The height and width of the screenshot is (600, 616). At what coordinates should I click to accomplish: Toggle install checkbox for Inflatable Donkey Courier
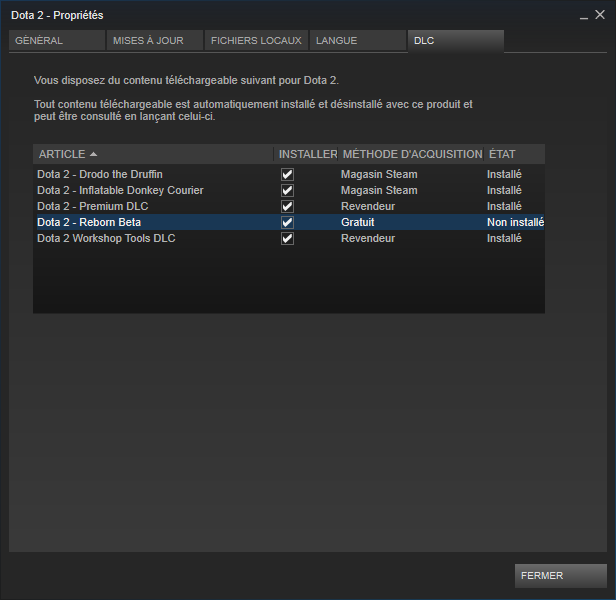pos(287,191)
